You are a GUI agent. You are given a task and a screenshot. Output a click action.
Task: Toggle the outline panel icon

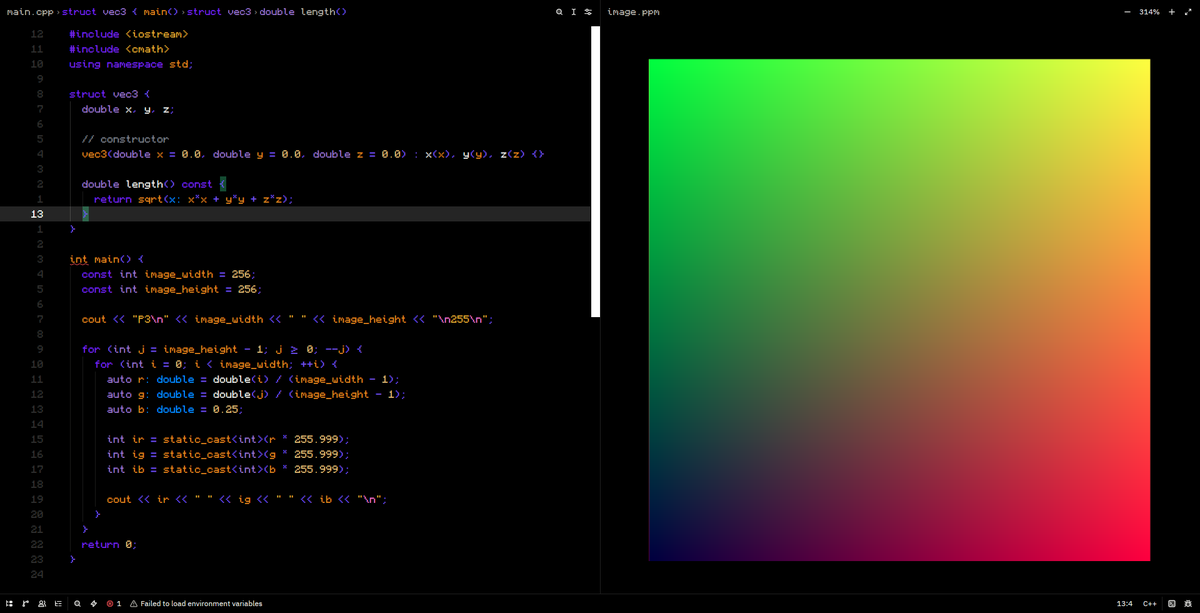(x=58, y=604)
